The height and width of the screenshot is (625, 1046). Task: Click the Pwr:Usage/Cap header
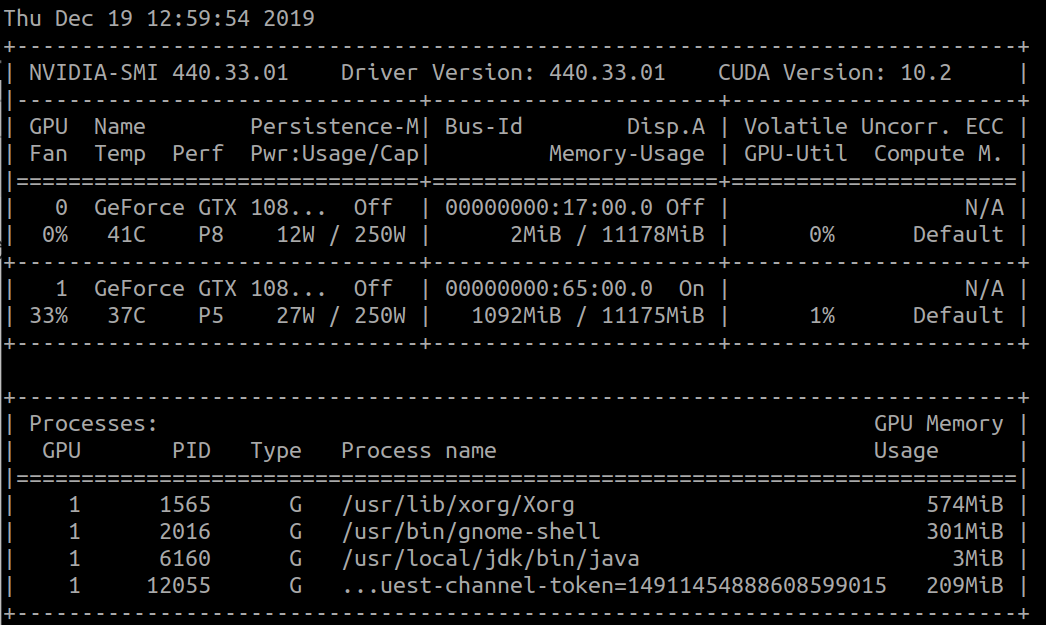[x=335, y=153]
